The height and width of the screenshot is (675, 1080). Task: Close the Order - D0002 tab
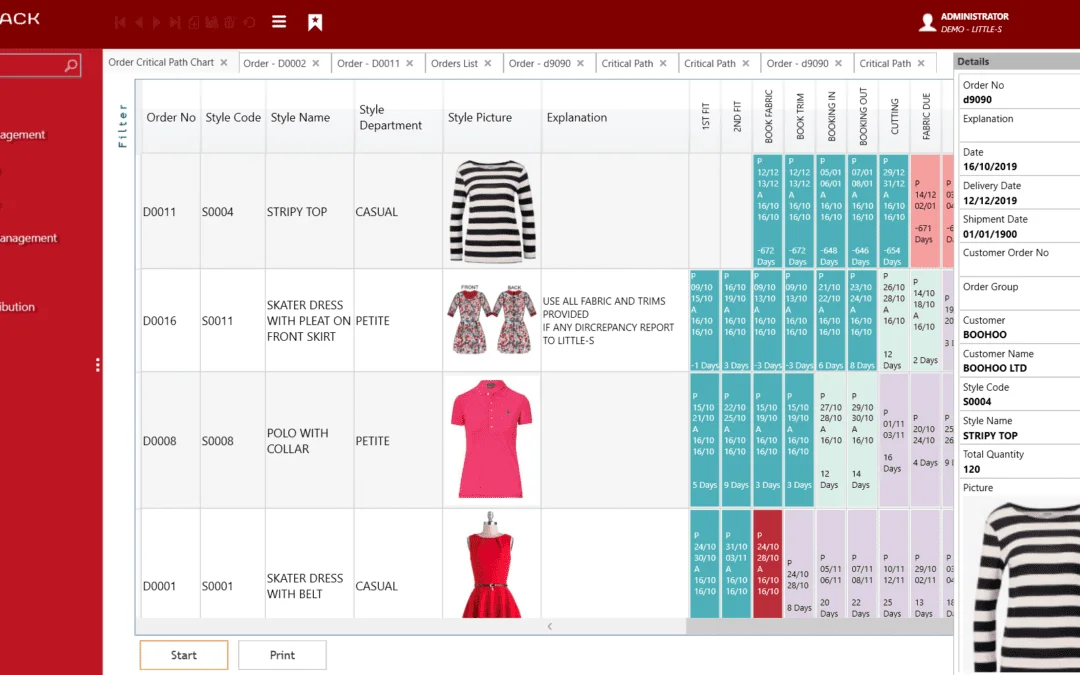point(315,63)
